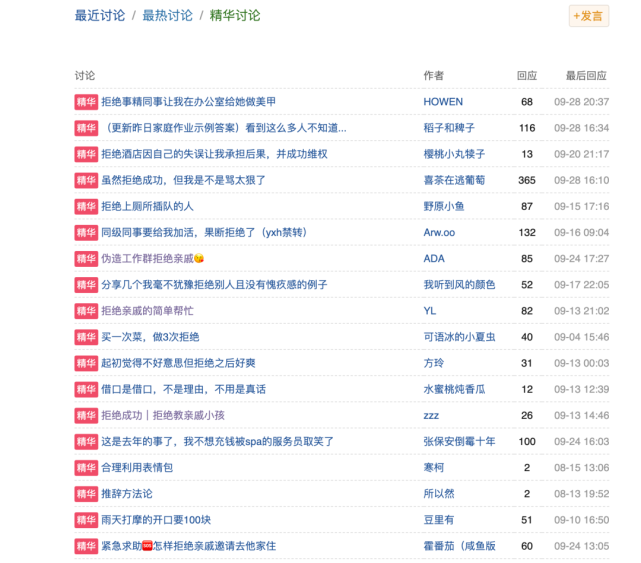The width and height of the screenshot is (641, 563).
Task: Click 精华 badge beside 拒绝亲戚的简单帮忙
Action: pyautogui.click(x=86, y=311)
